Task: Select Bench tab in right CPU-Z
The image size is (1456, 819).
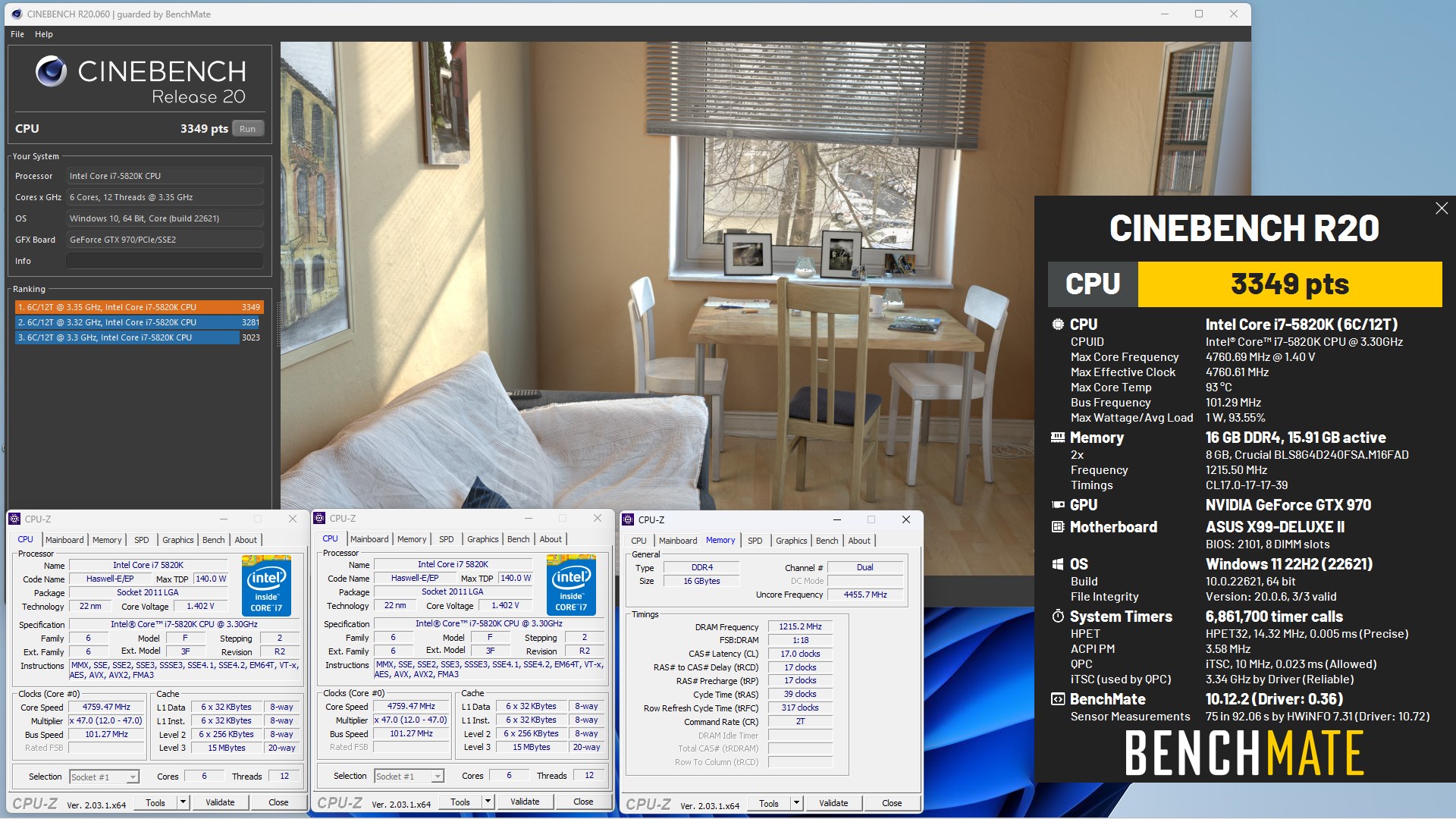Action: tap(827, 541)
